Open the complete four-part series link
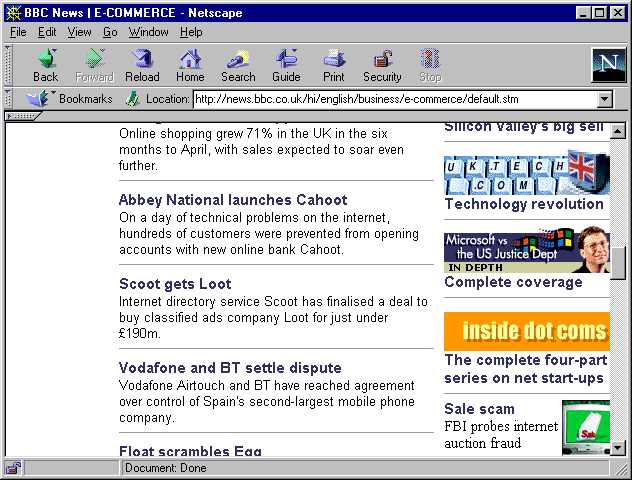Screen dimensions: 632x480 click(x=526, y=369)
